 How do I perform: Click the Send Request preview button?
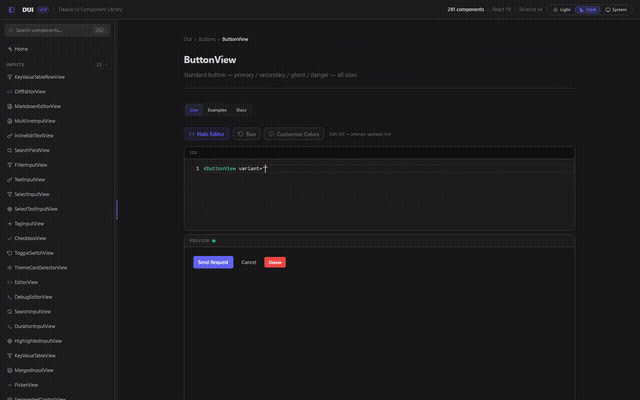coord(213,262)
